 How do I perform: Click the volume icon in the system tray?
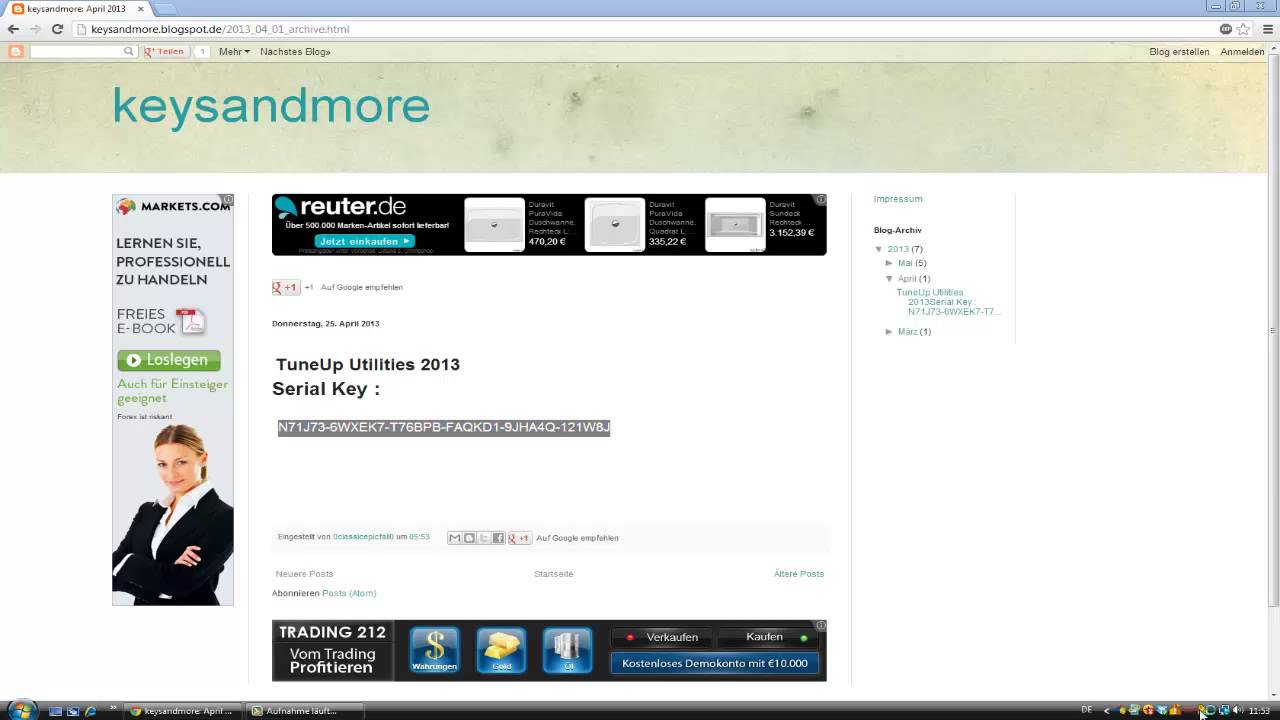[1239, 710]
